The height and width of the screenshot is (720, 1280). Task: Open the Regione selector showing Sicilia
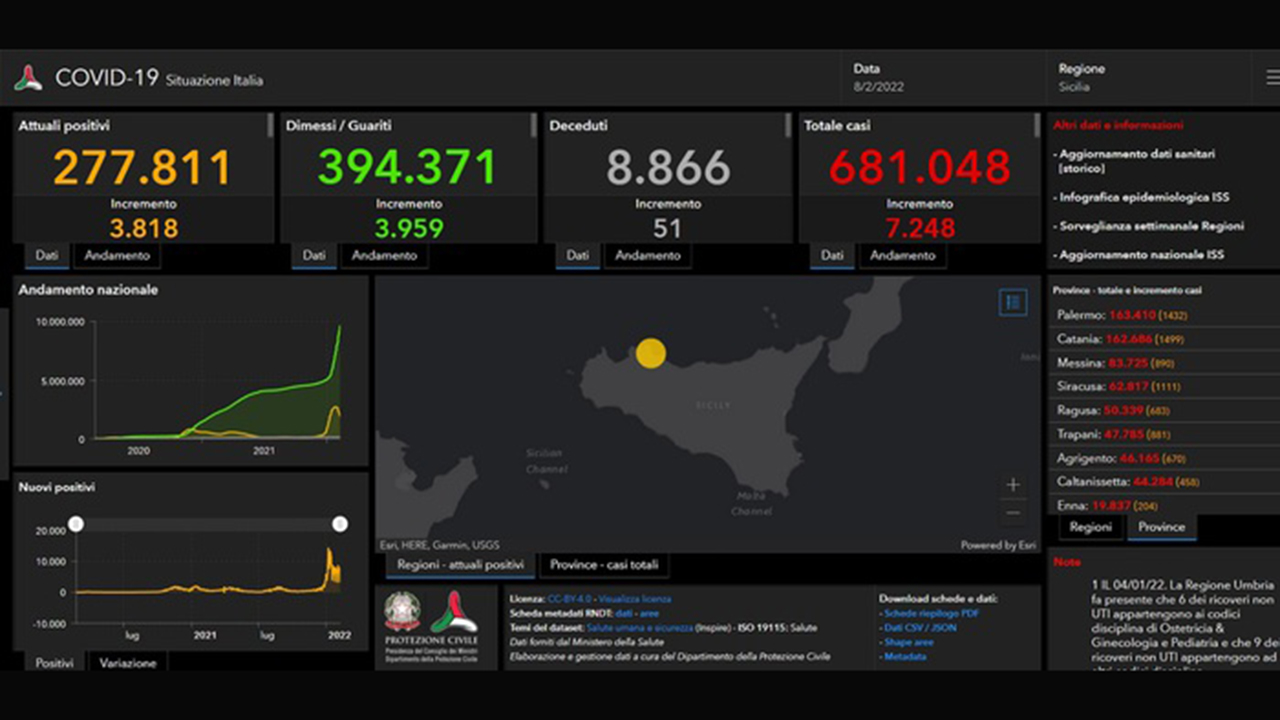1082,78
